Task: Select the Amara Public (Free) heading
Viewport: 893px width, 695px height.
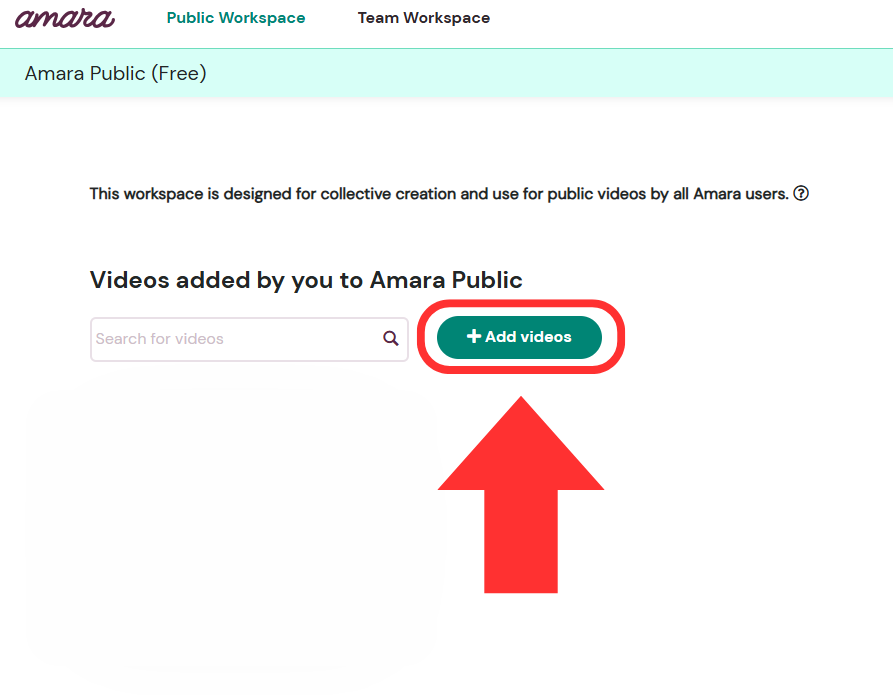Action: point(116,73)
